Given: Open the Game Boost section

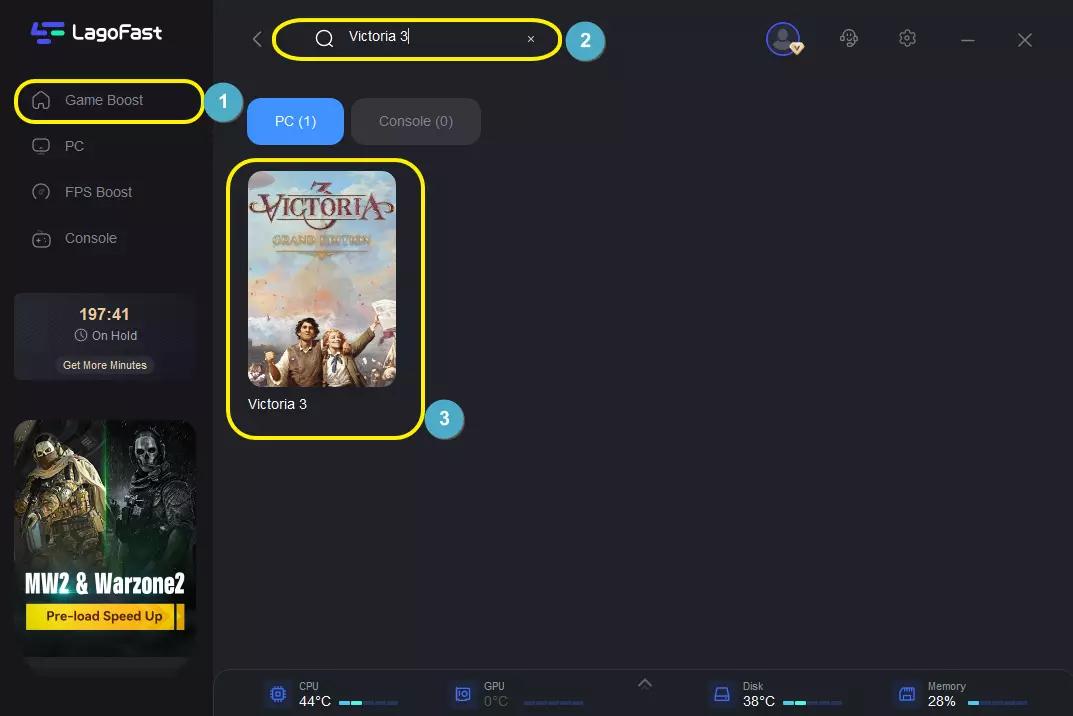Looking at the screenshot, I should [104, 100].
